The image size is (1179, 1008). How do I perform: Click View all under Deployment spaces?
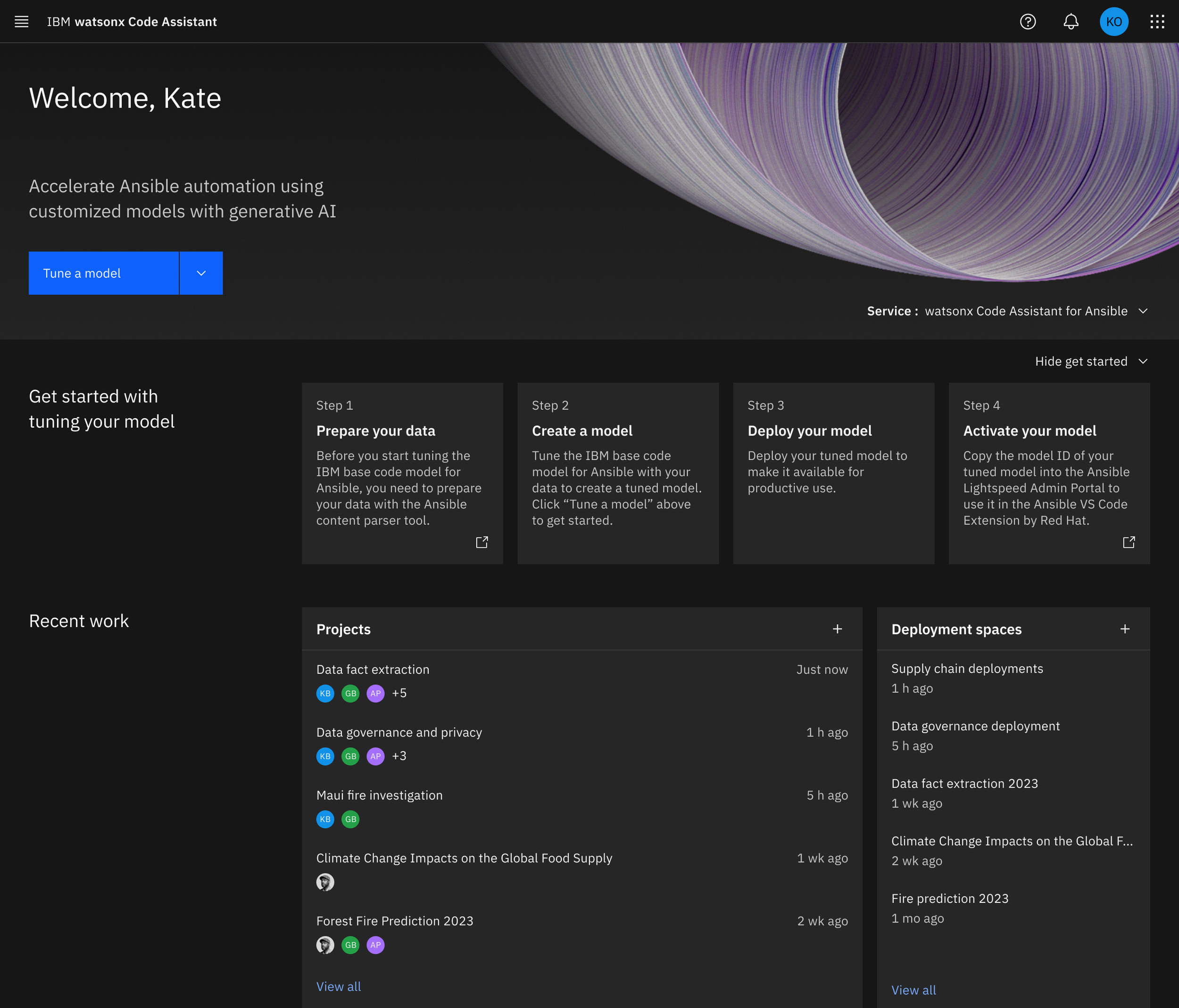[x=913, y=990]
